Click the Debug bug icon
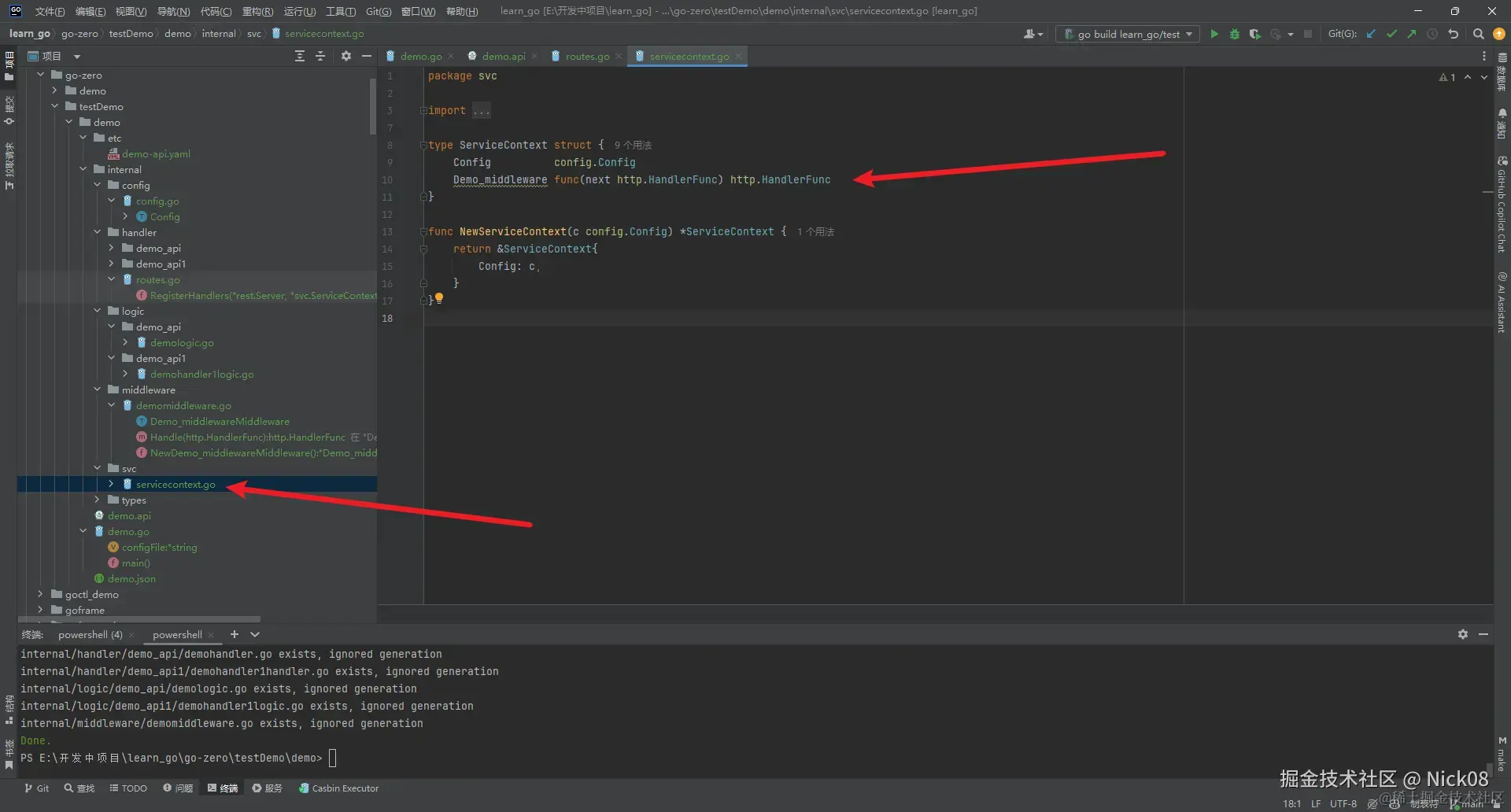1511x812 pixels. (x=1235, y=34)
